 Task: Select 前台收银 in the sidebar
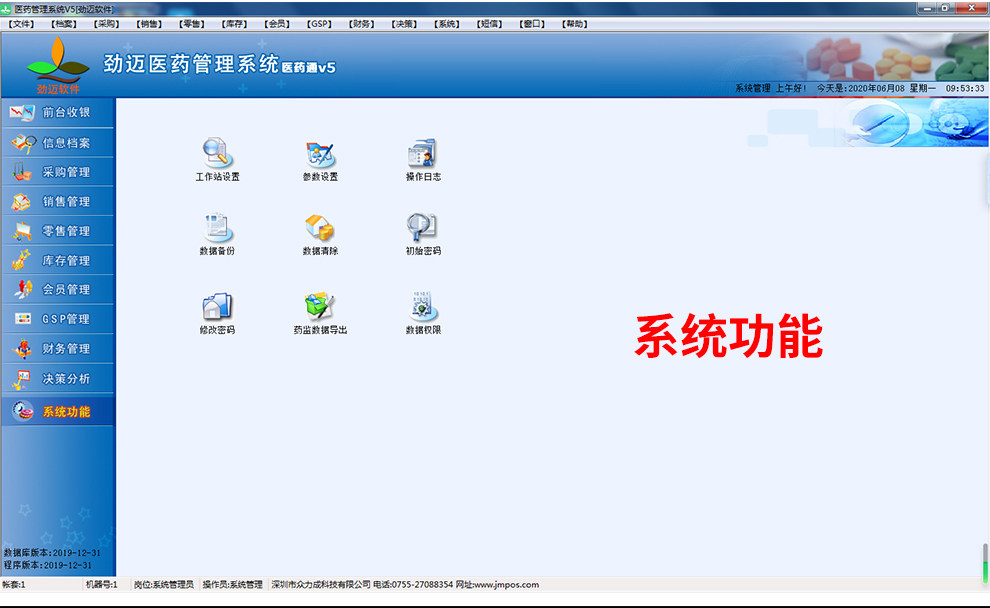(57, 112)
